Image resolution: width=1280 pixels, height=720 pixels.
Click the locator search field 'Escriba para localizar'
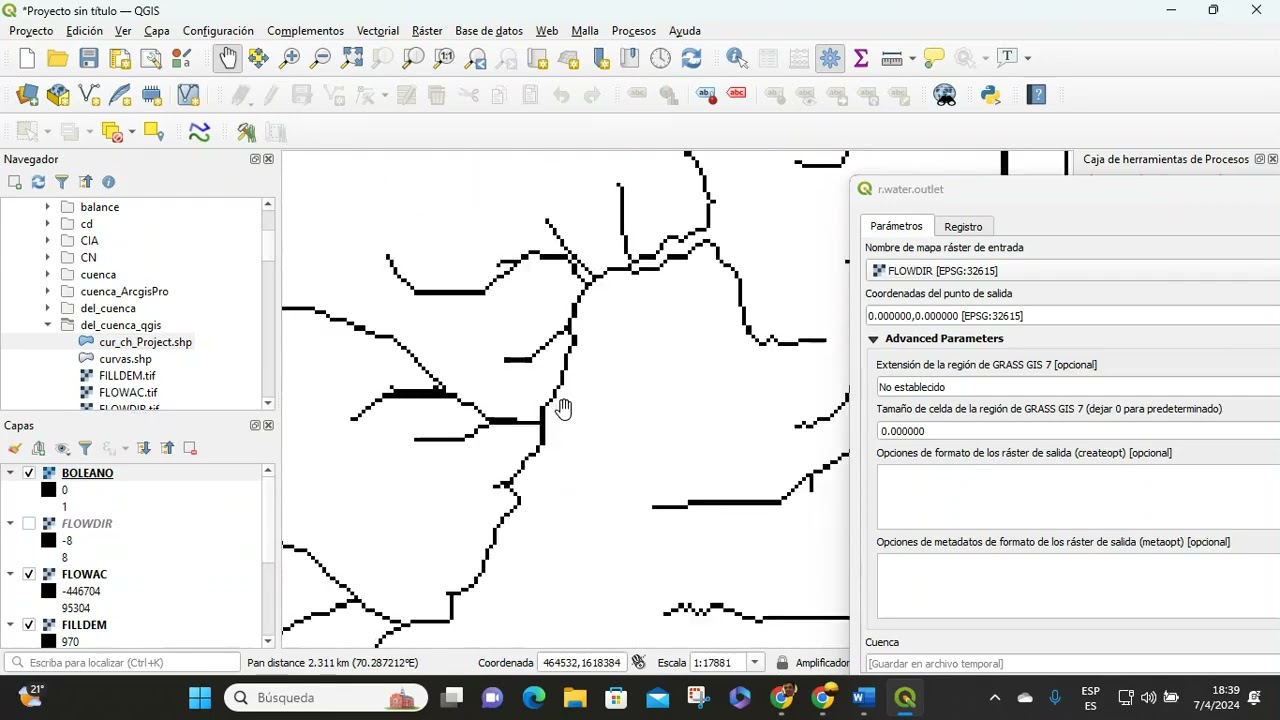point(120,663)
